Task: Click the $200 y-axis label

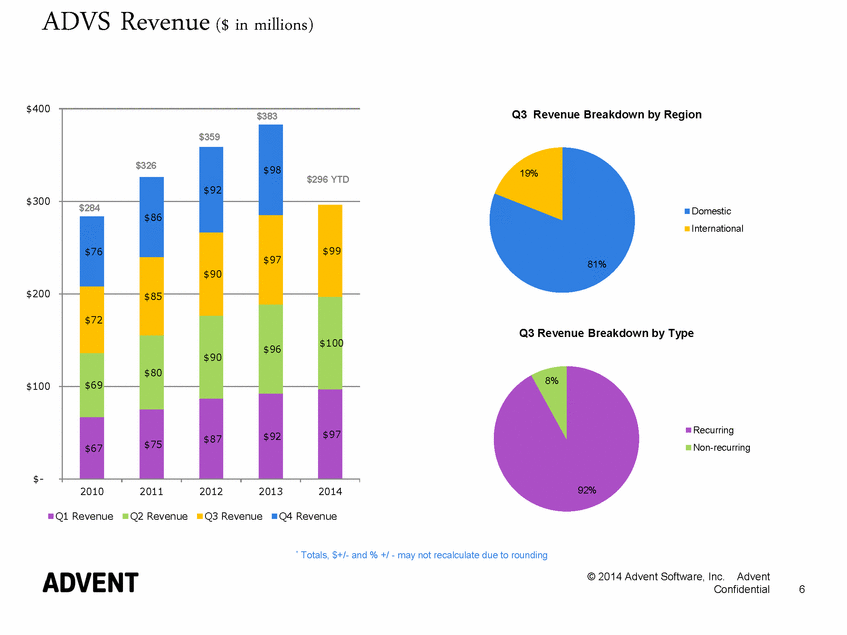Action: [38, 294]
